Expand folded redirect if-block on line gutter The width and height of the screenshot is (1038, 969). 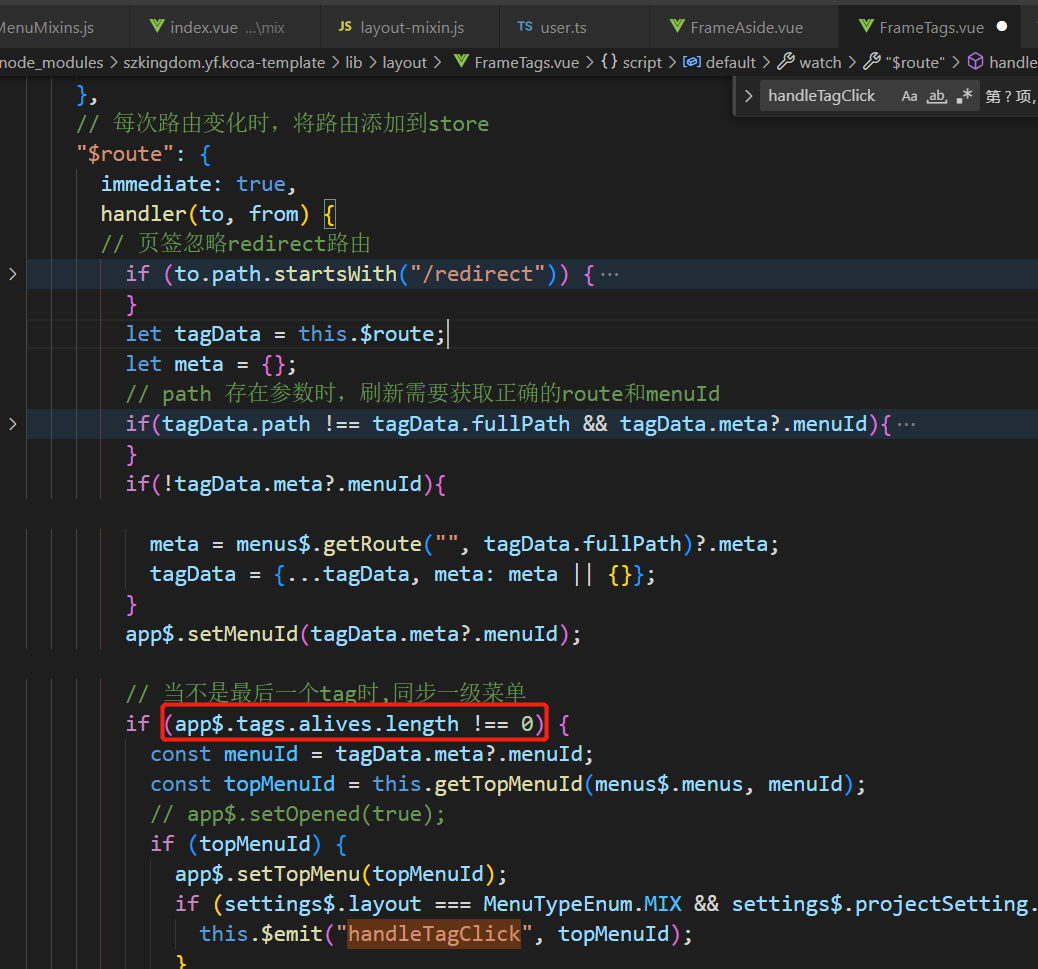12,274
